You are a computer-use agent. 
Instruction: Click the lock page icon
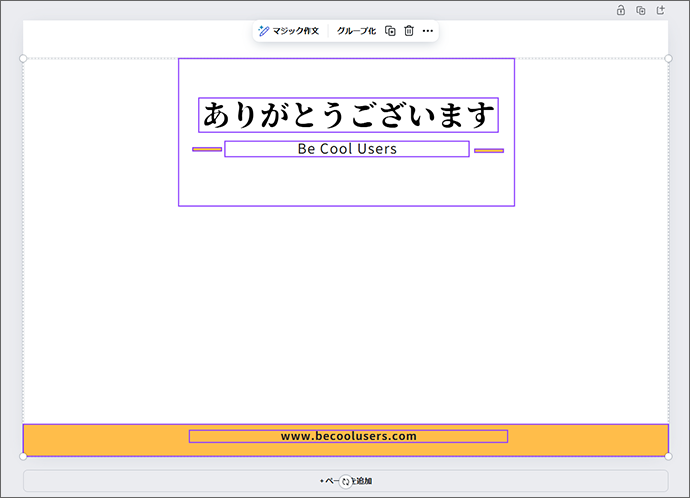(x=620, y=10)
